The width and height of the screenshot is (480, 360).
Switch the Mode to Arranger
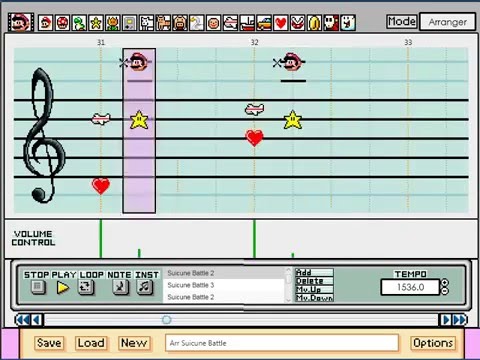(x=448, y=22)
